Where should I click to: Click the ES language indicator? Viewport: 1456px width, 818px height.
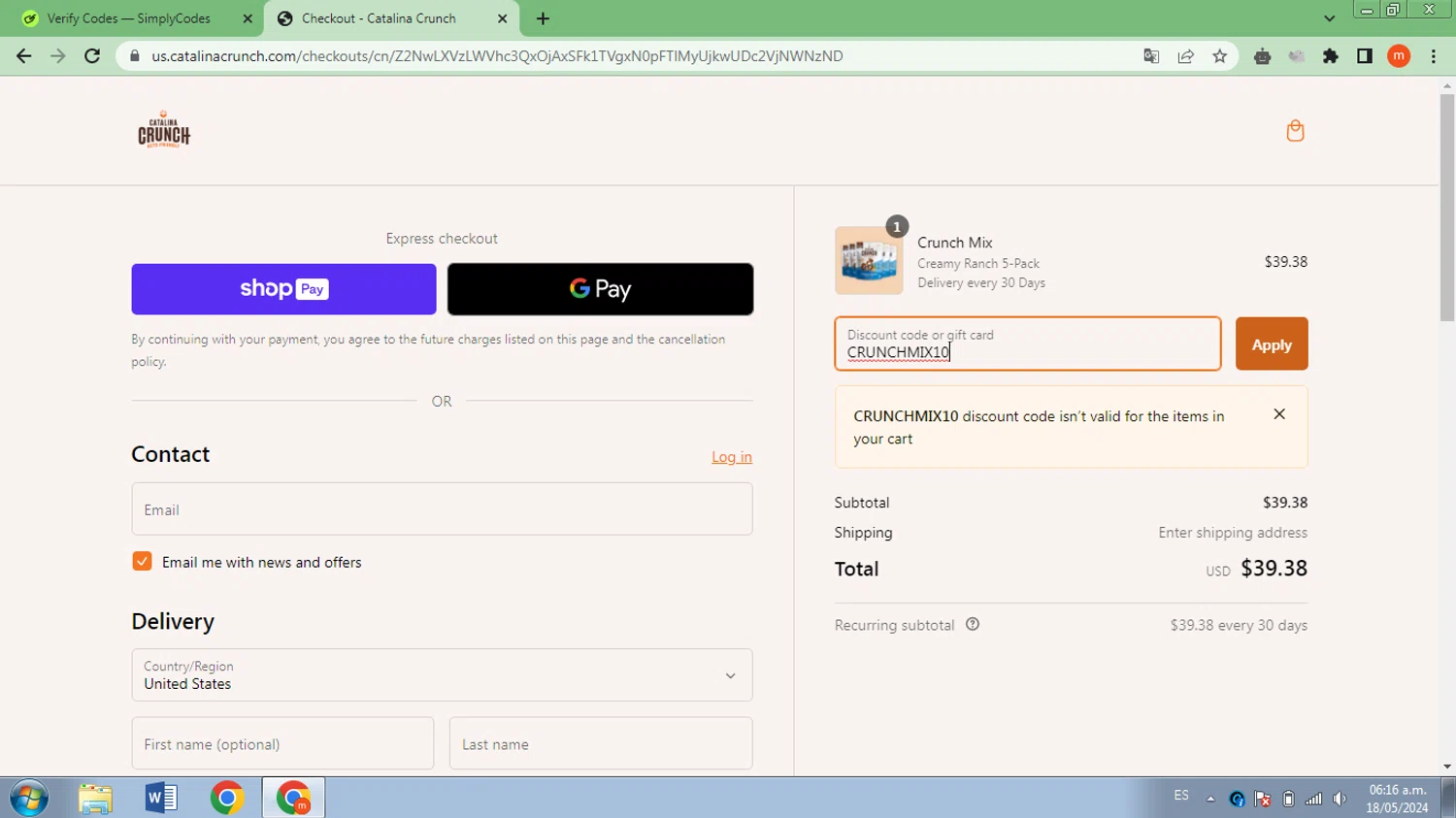[1181, 796]
